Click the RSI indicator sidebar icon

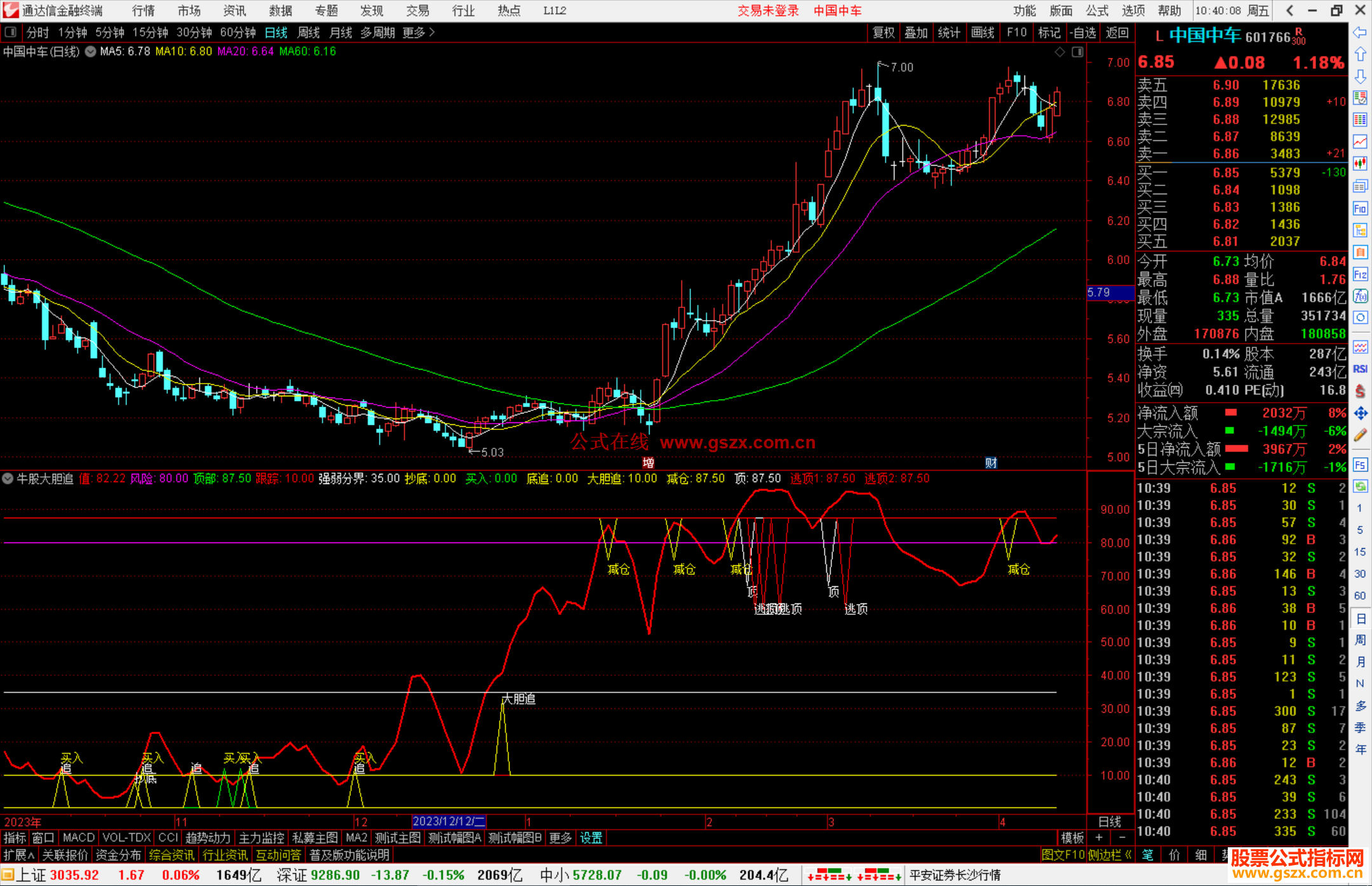coord(1360,369)
